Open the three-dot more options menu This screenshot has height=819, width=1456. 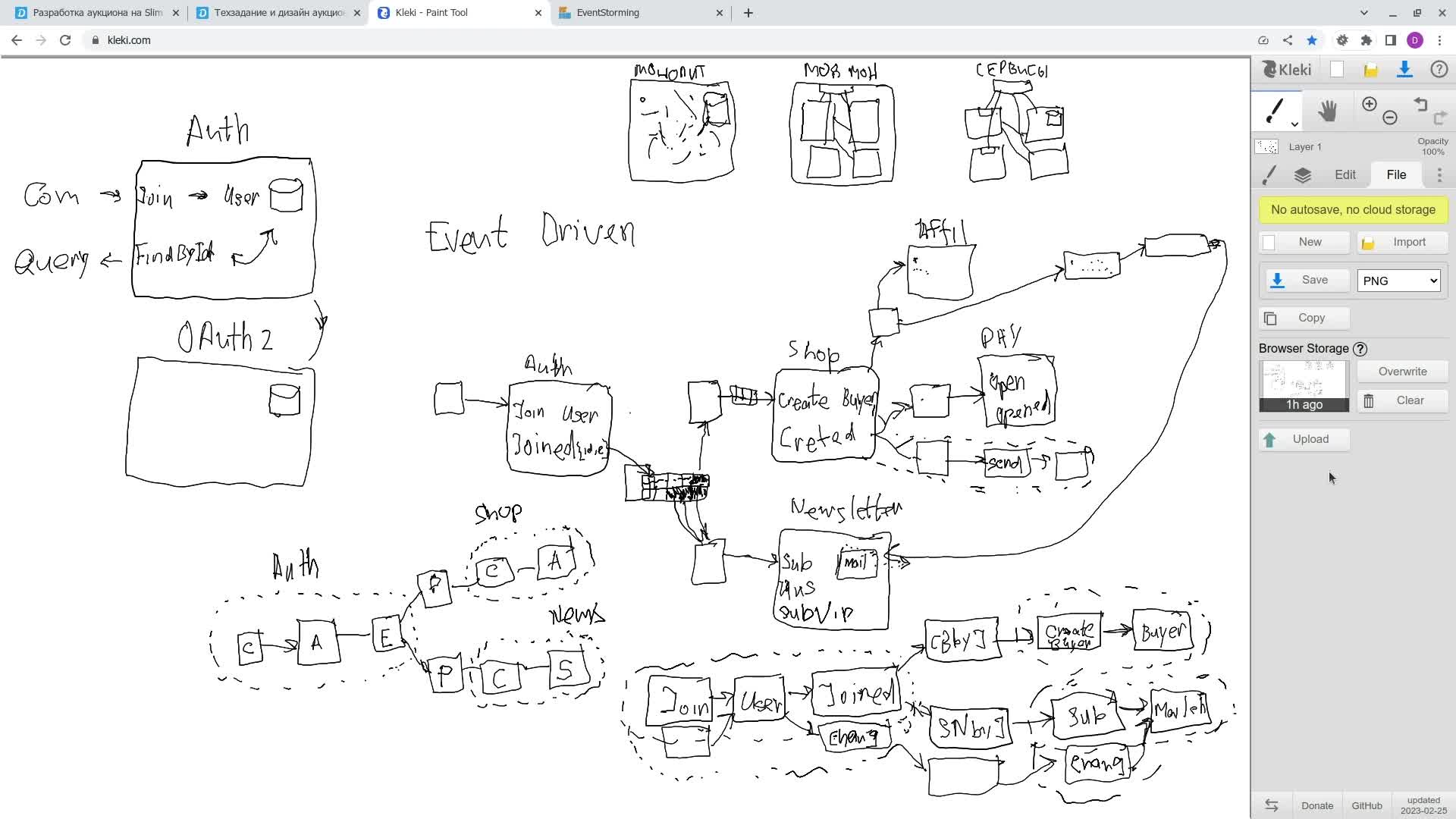[1439, 175]
